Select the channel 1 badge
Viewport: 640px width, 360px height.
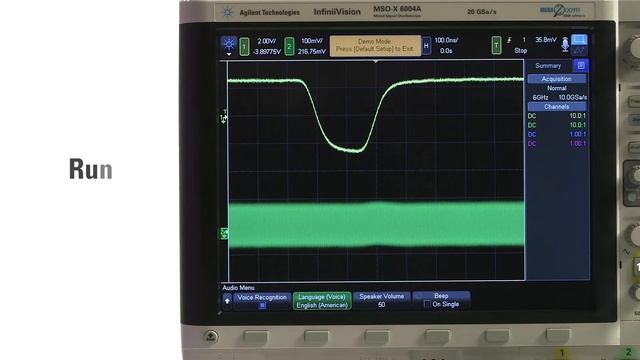[244, 47]
